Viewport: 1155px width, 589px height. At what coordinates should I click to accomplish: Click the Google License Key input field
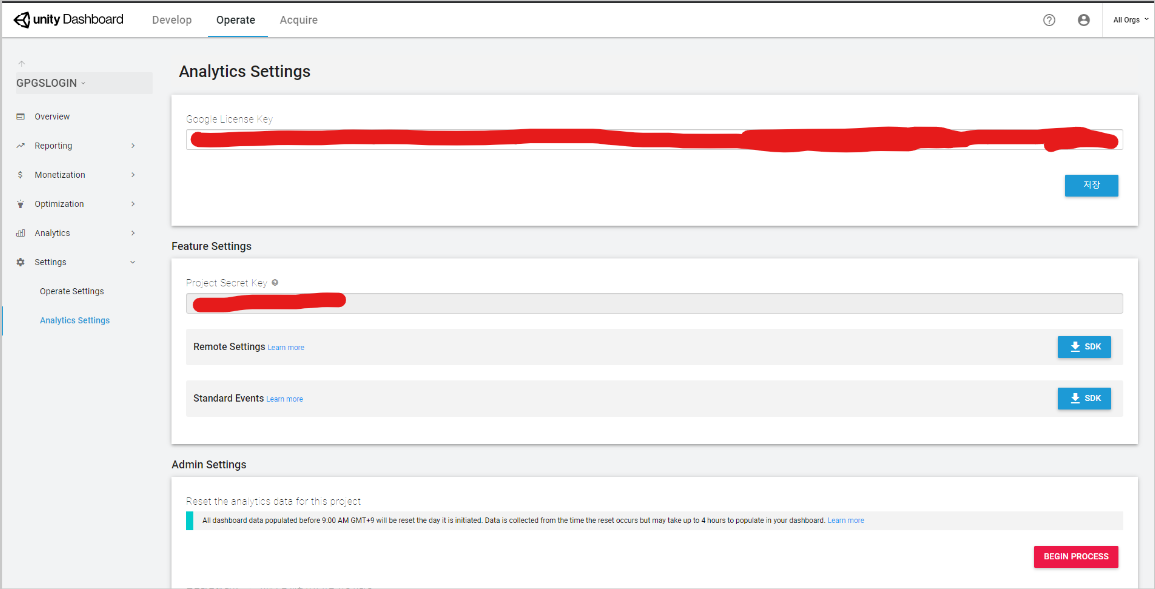tap(654, 140)
